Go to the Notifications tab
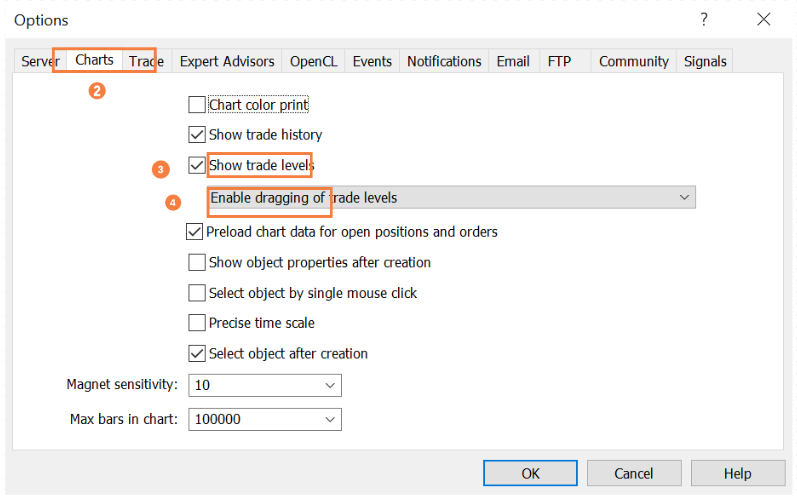The image size is (797, 498). (x=444, y=62)
